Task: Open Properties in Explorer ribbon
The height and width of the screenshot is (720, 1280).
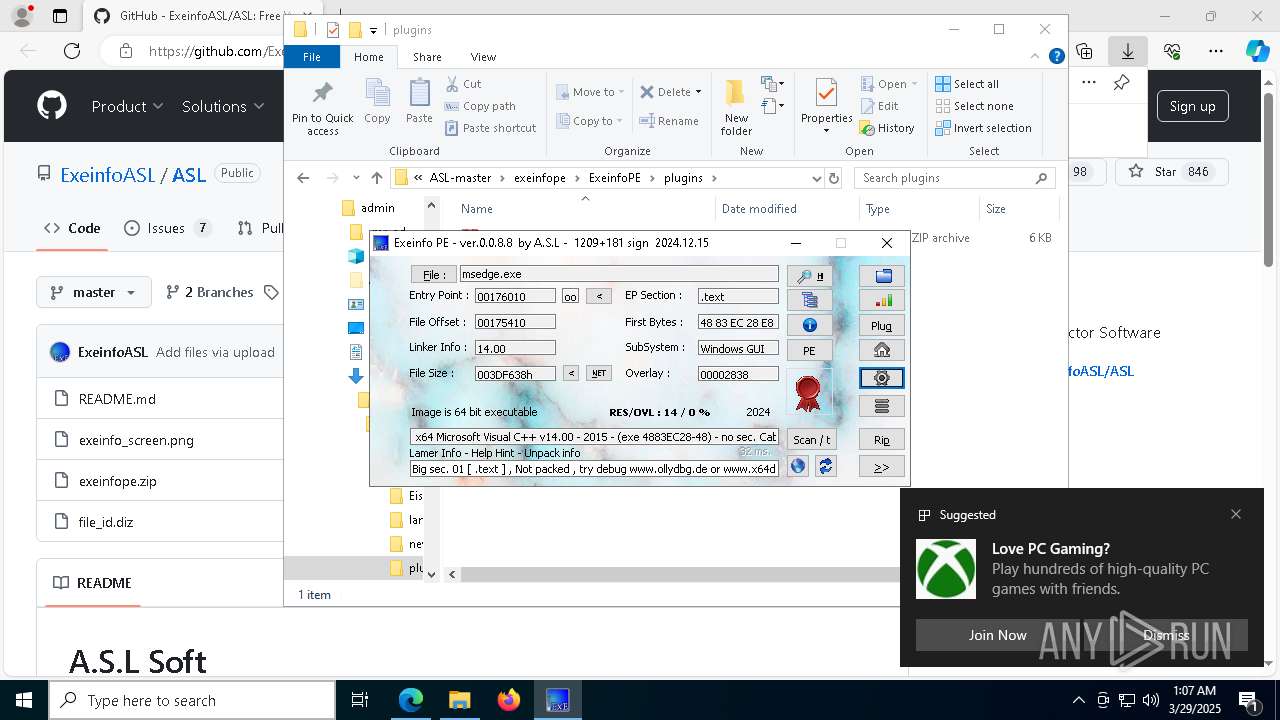Action: point(826,108)
